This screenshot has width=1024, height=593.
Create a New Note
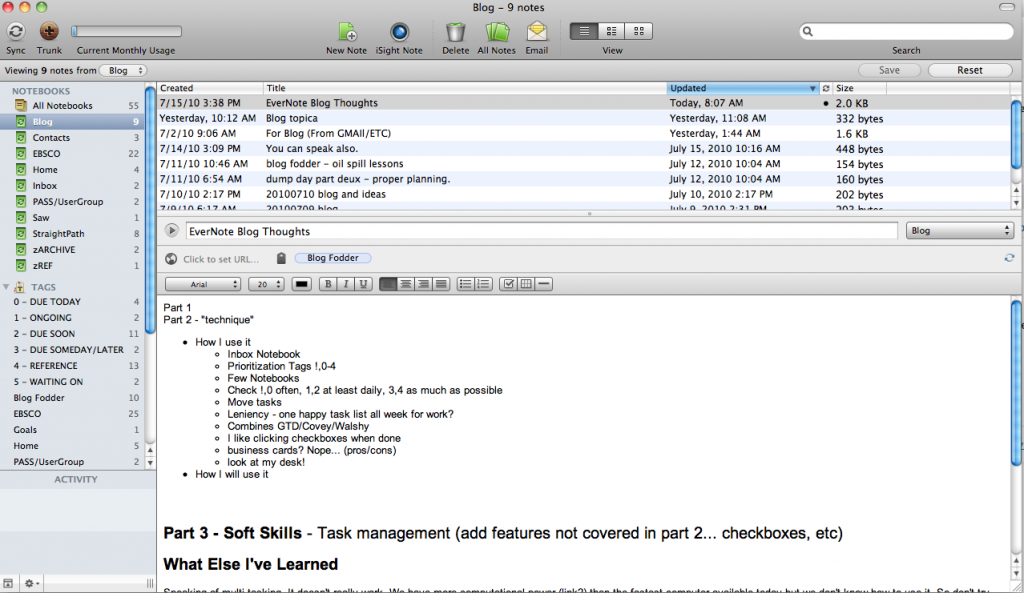coord(347,31)
